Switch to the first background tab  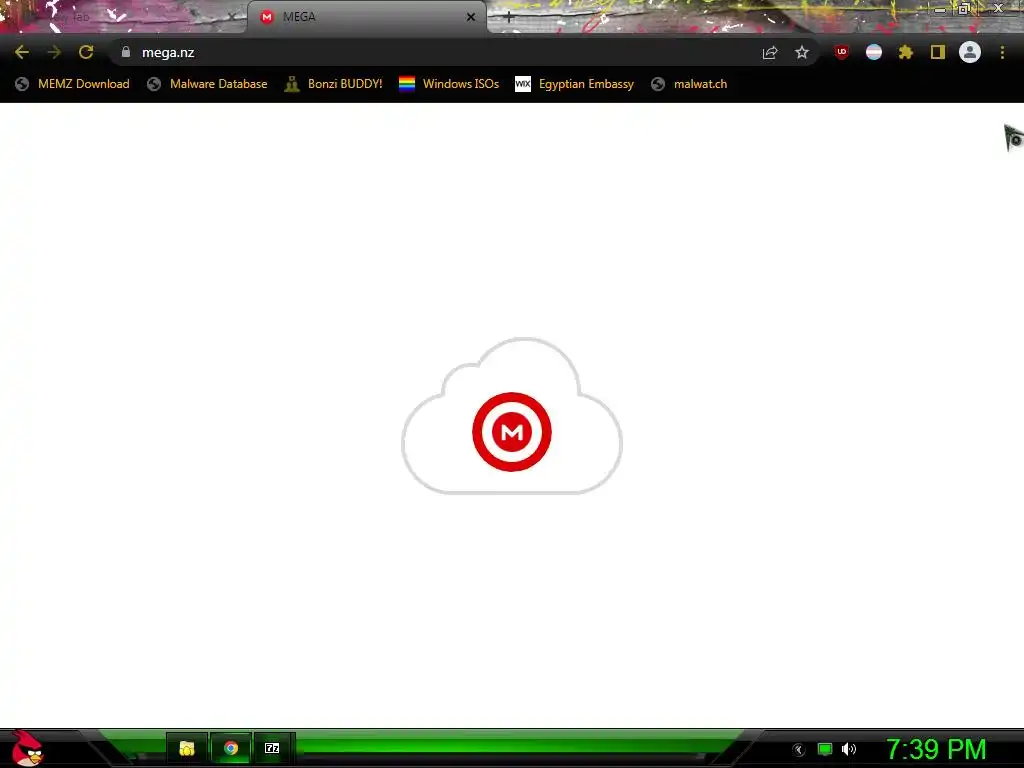[124, 17]
